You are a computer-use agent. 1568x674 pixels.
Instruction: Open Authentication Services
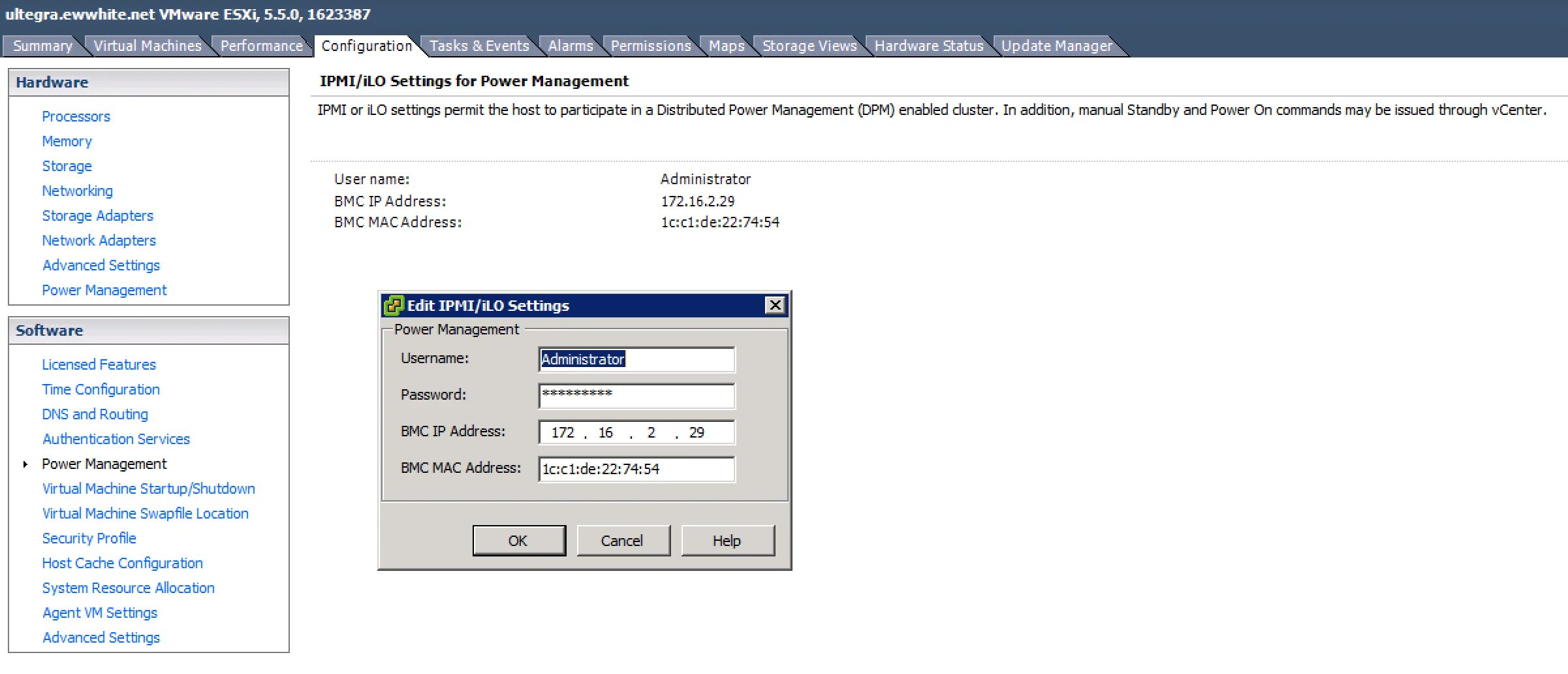tap(116, 439)
